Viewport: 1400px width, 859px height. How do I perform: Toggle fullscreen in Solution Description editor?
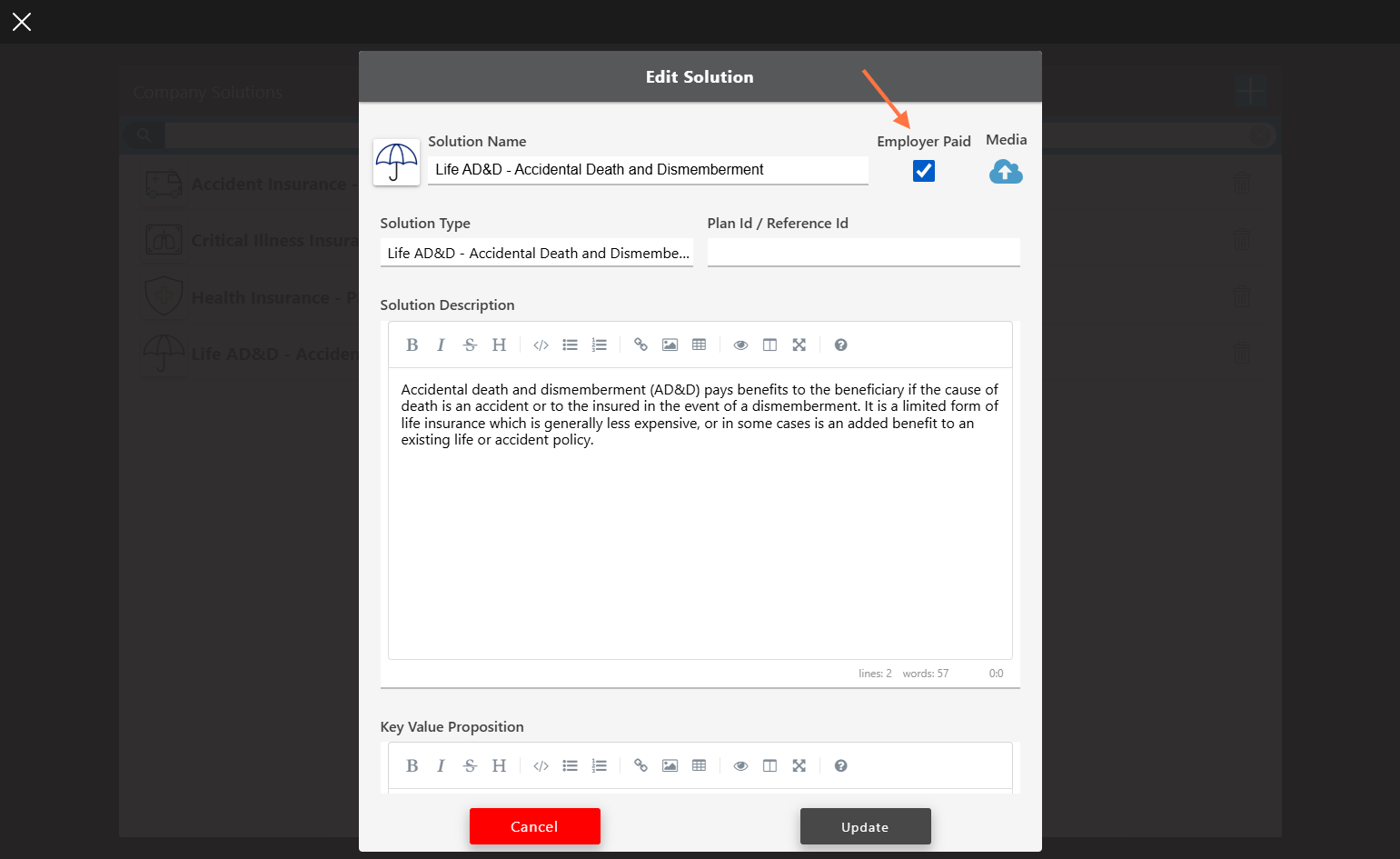(x=799, y=345)
